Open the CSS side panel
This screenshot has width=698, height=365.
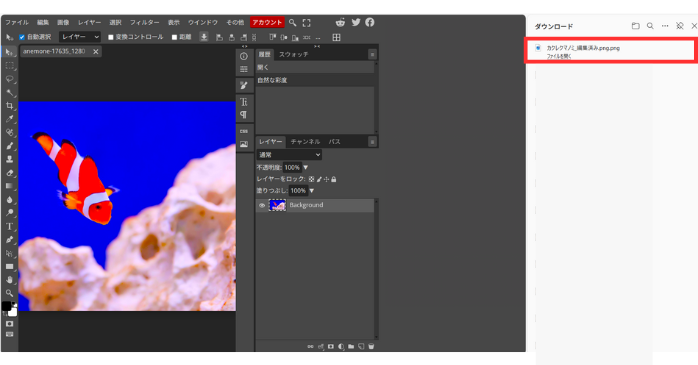click(243, 131)
